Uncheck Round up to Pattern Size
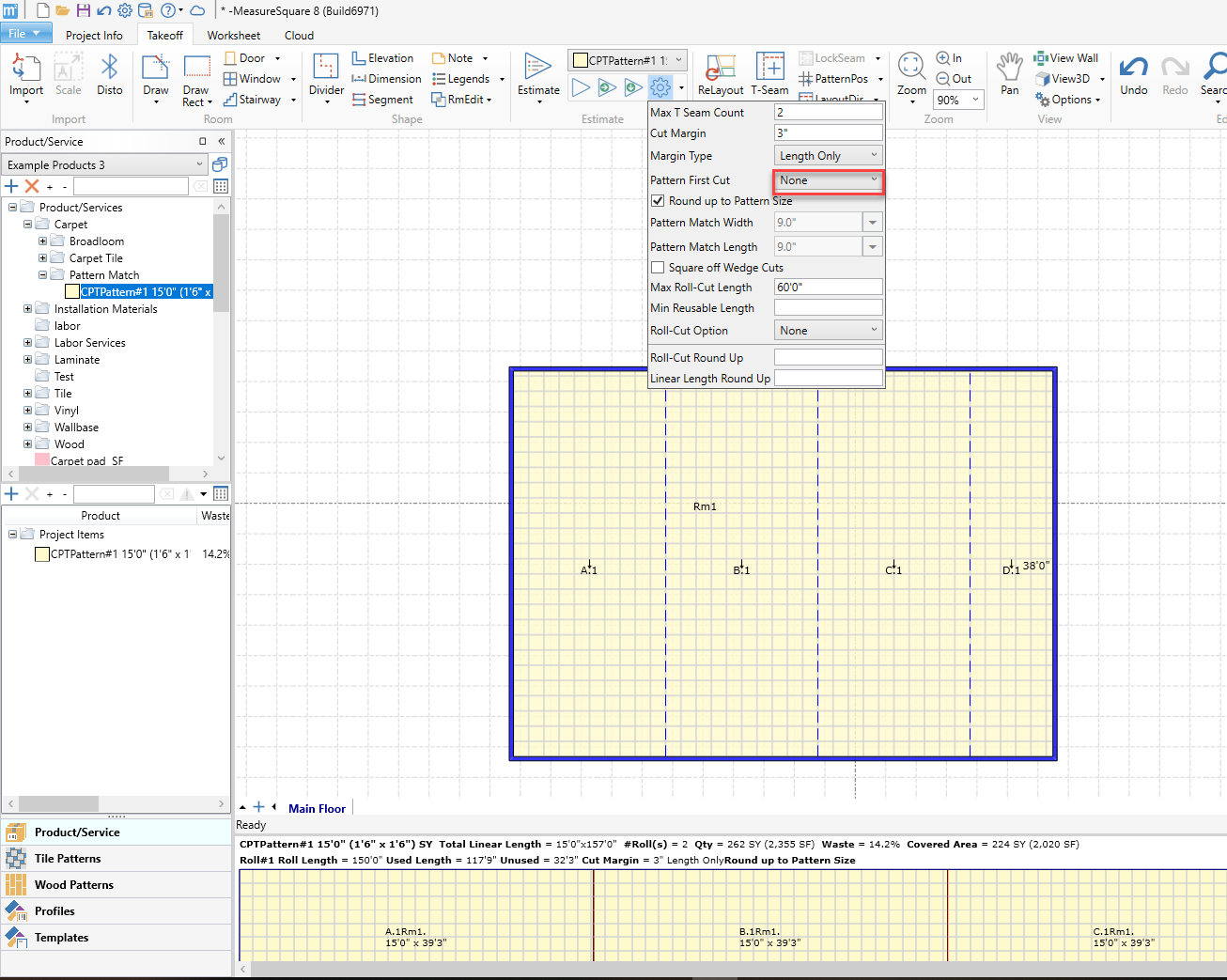This screenshot has height=980, width=1227. [x=658, y=201]
